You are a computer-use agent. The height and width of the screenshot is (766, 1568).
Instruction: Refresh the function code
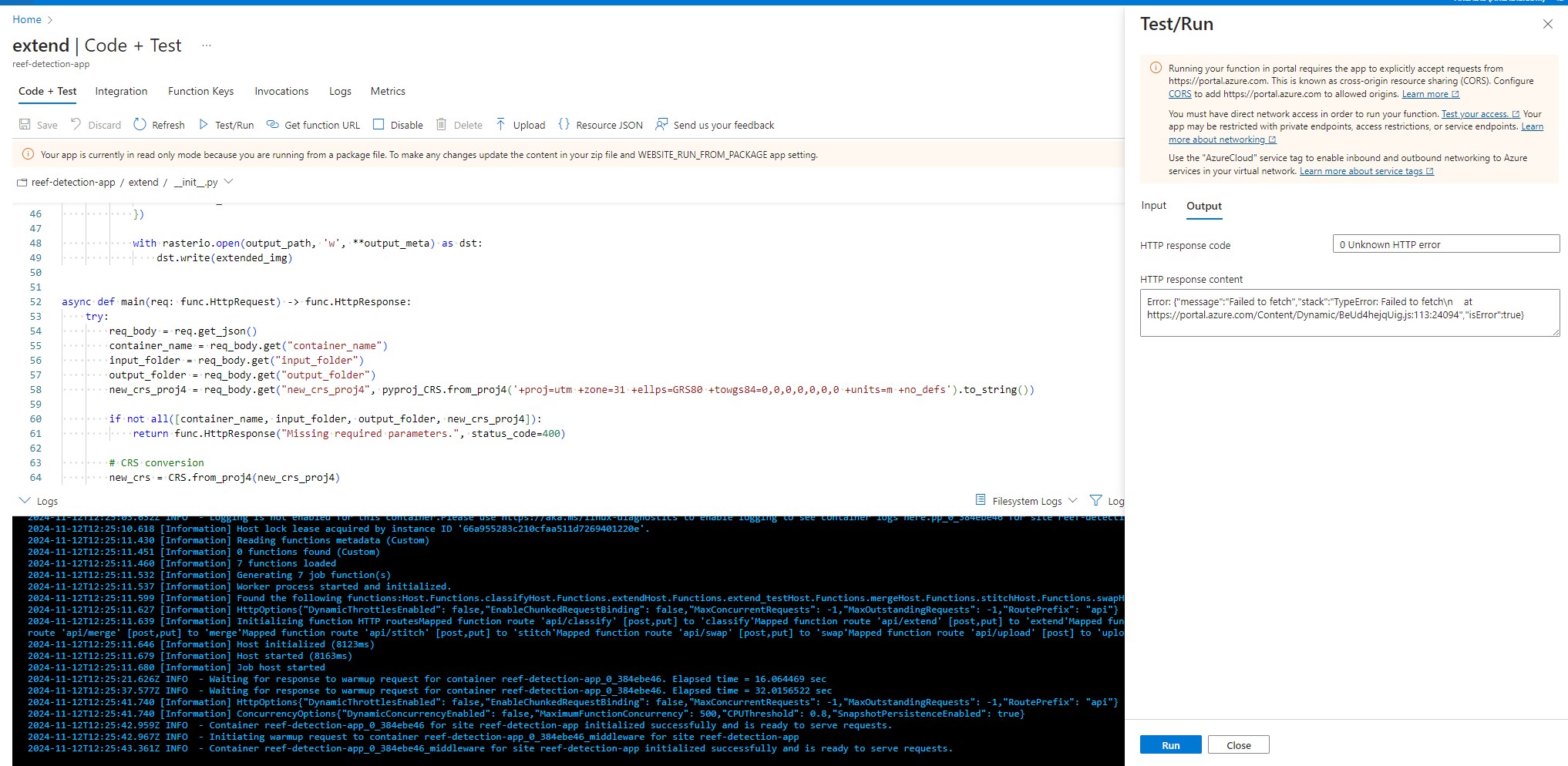159,125
